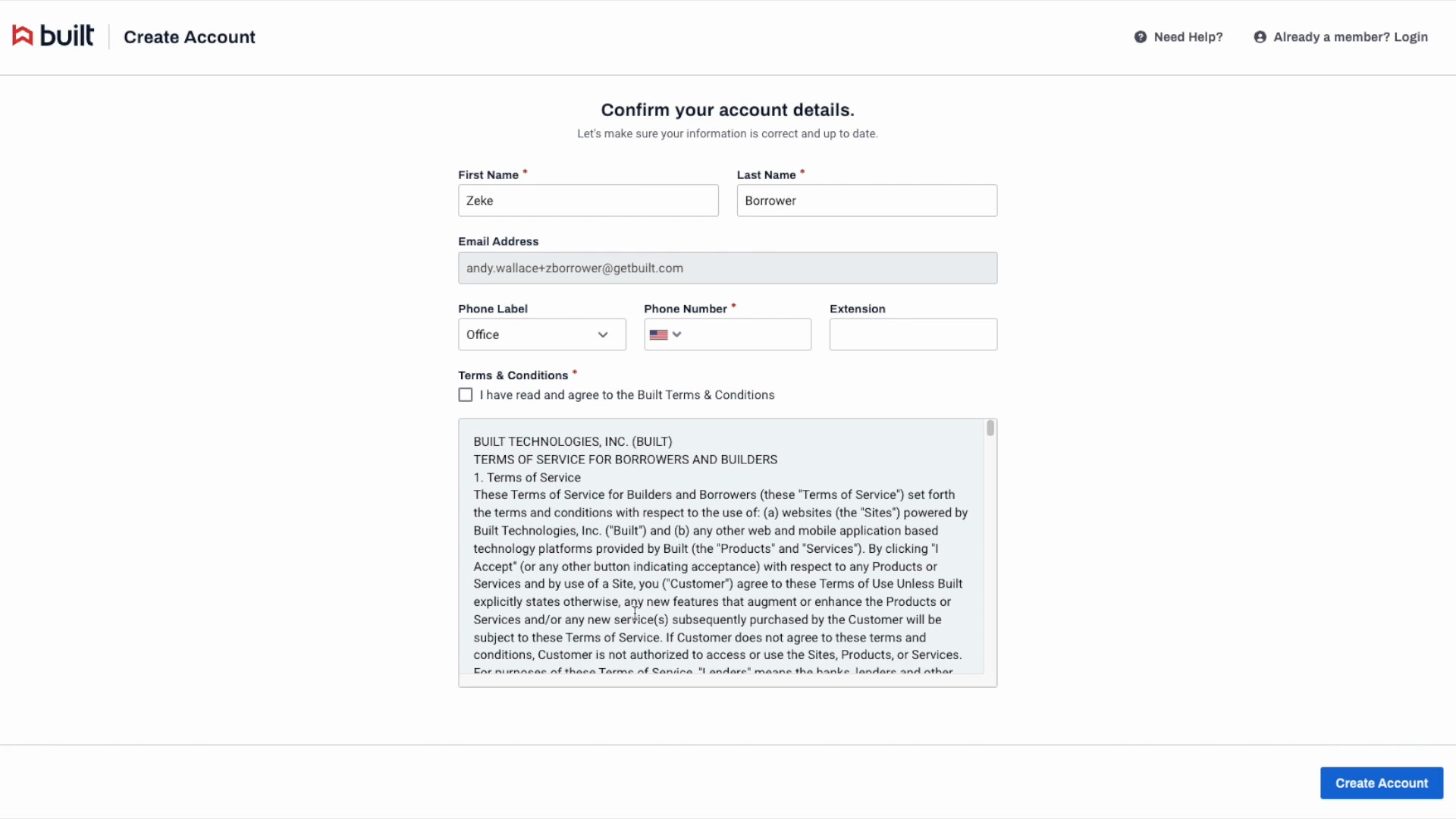1456x819 pixels.
Task: Click the red Built logo icon
Action: pyautogui.click(x=23, y=36)
